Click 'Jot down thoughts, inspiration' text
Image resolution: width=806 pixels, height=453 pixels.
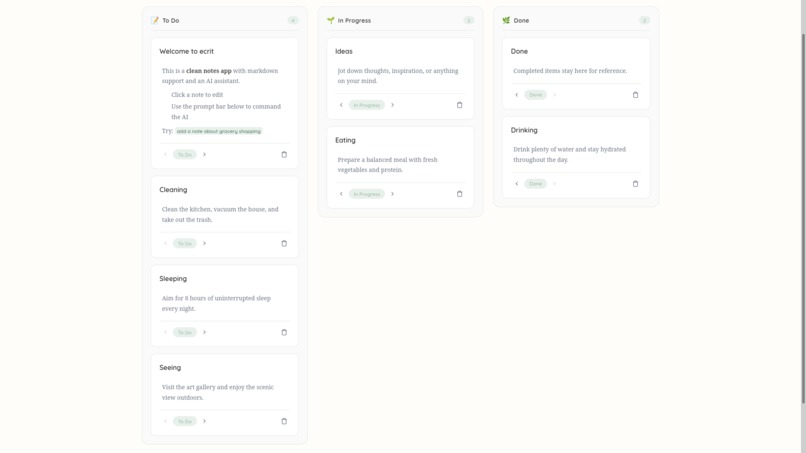pos(398,76)
